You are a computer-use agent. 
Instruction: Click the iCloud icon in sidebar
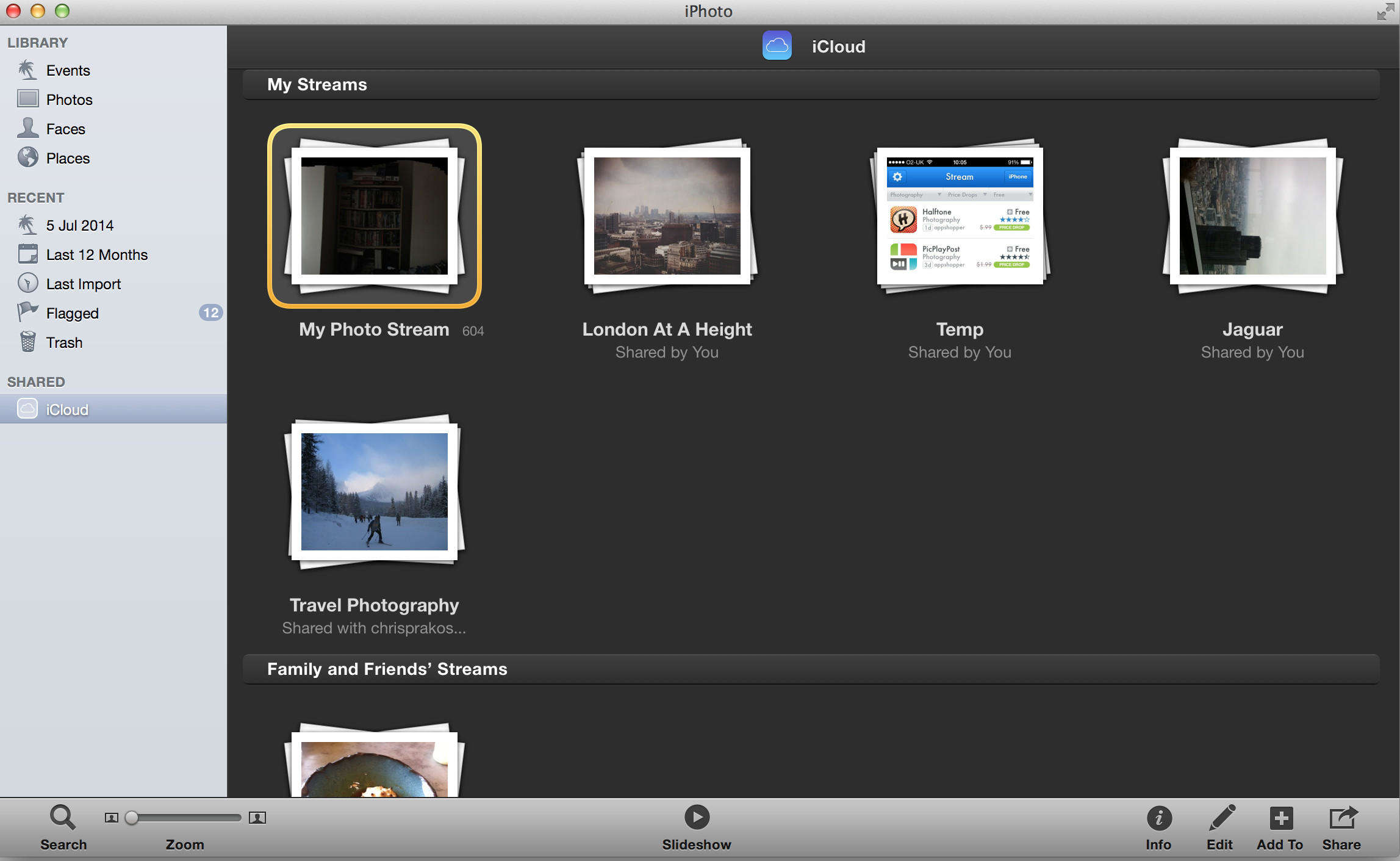[29, 409]
